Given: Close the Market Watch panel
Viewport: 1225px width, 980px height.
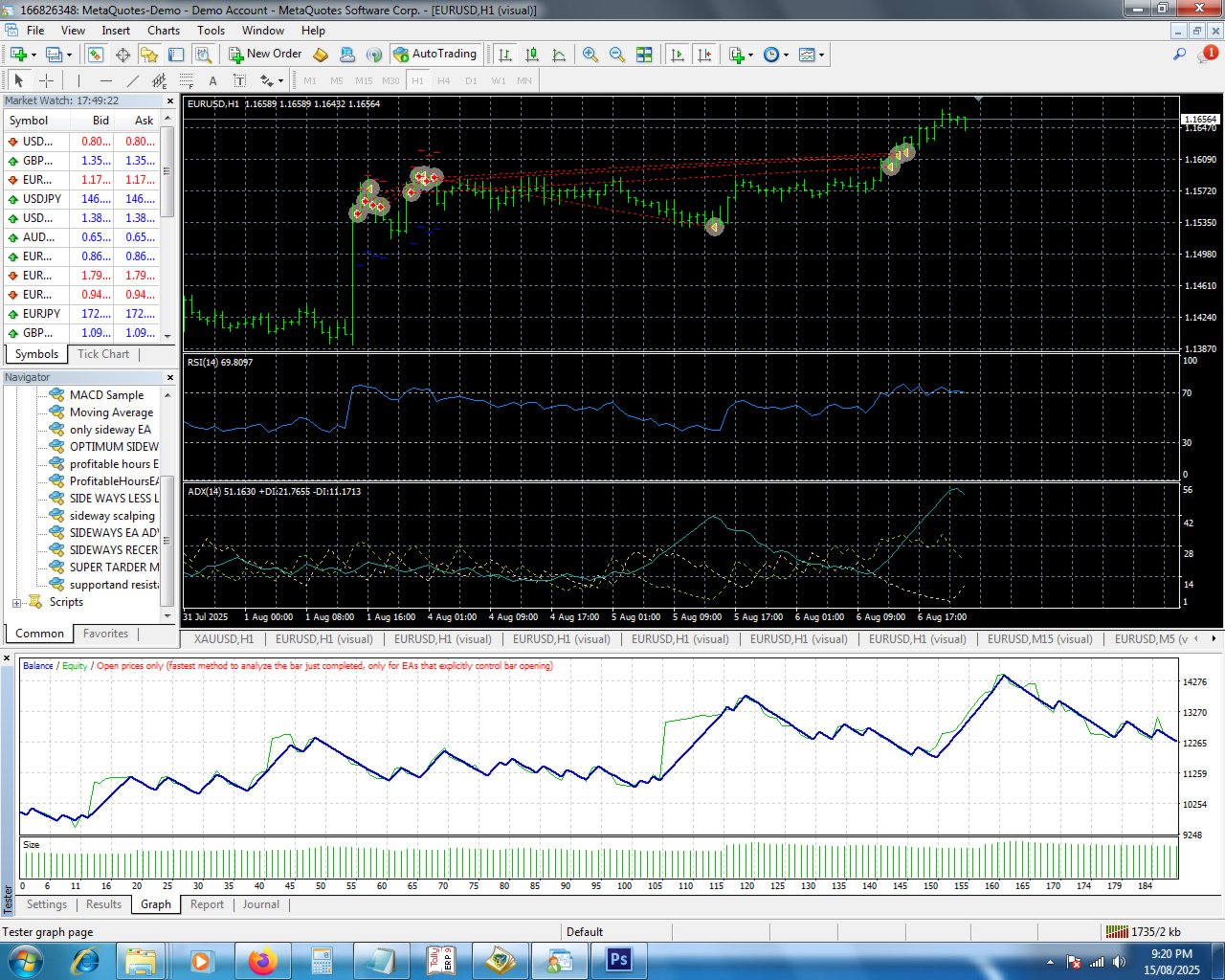Looking at the screenshot, I should point(170,100).
